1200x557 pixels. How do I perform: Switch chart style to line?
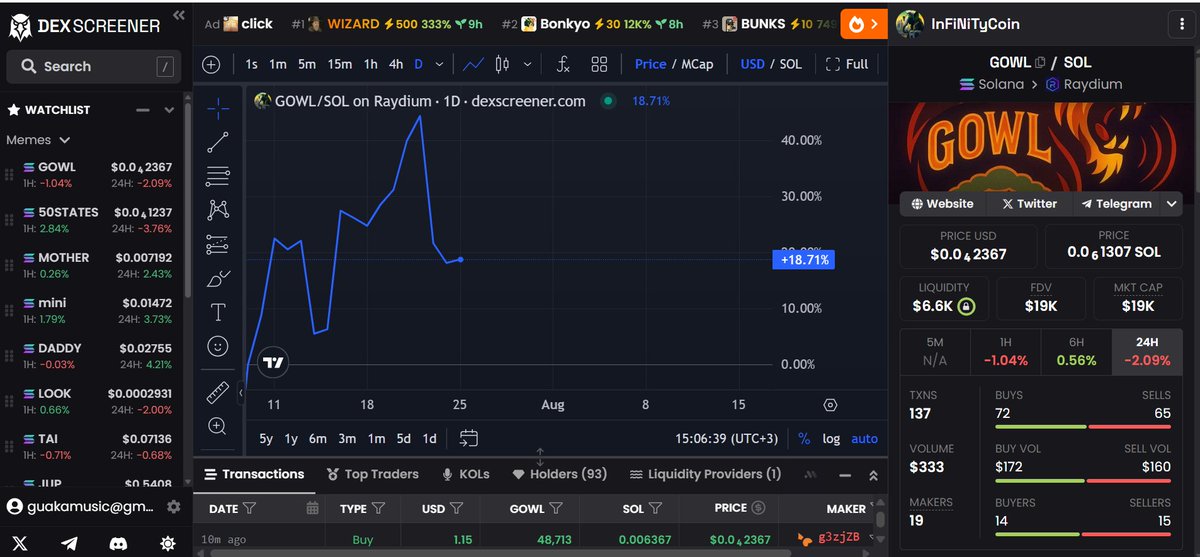(473, 64)
